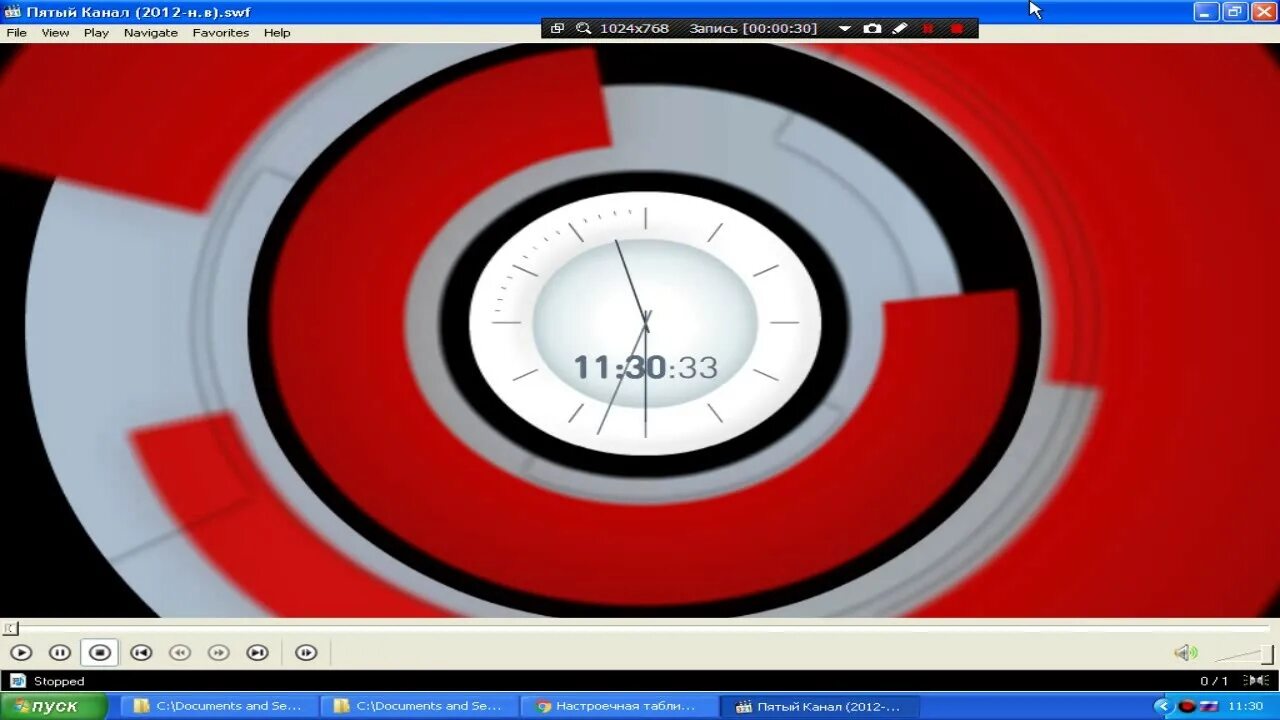Click the recorder magnifier zoom icon
The image size is (1280, 720).
[x=583, y=28]
